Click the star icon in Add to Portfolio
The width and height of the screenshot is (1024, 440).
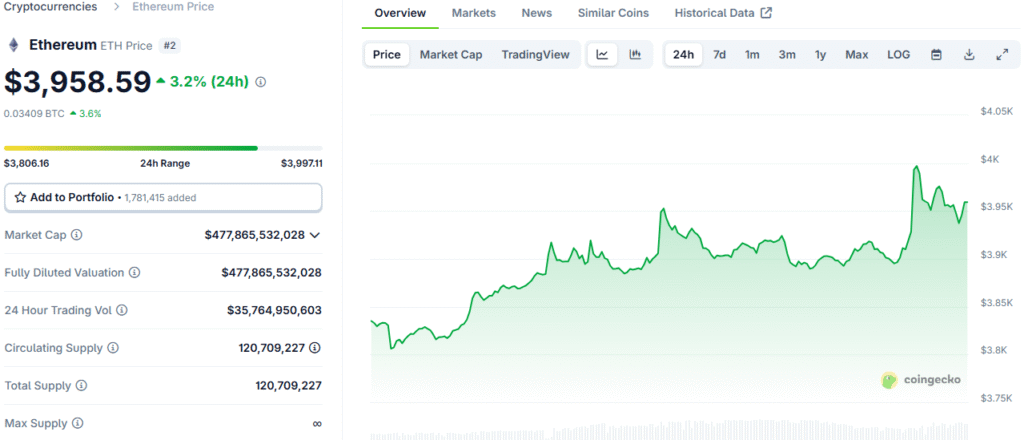tap(20, 197)
